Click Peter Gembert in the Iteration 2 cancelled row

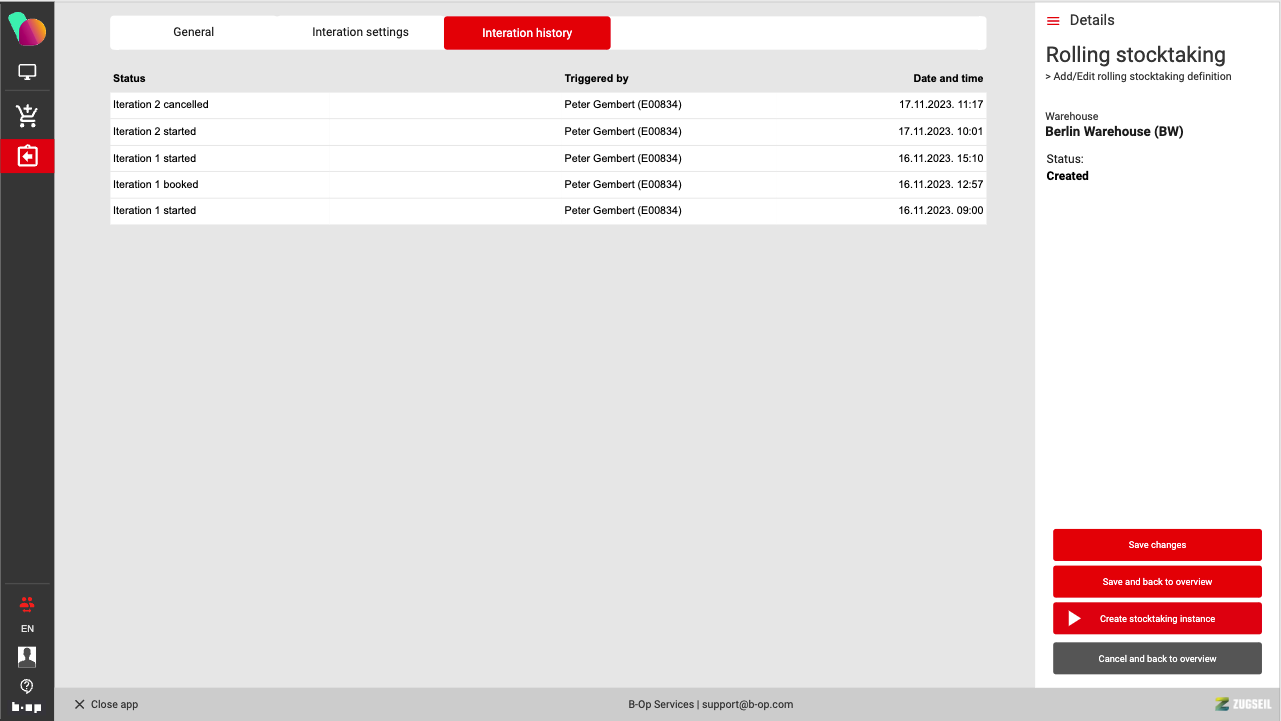tap(623, 105)
